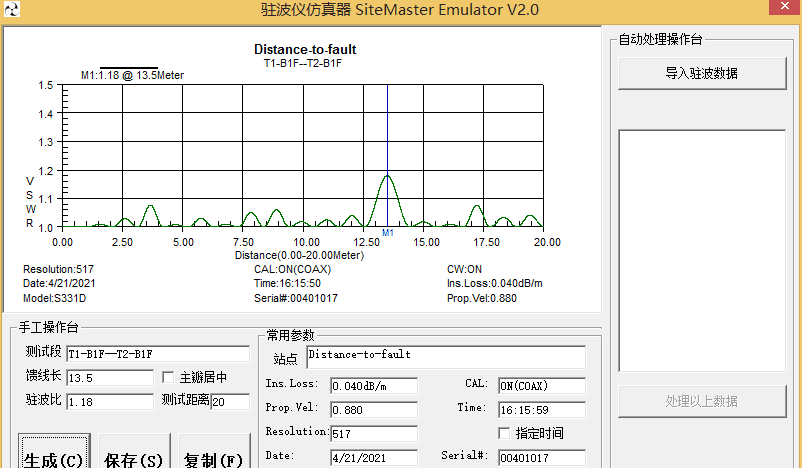Click the highest VSWR peak on the graph
This screenshot has width=803, height=468.
point(387,177)
